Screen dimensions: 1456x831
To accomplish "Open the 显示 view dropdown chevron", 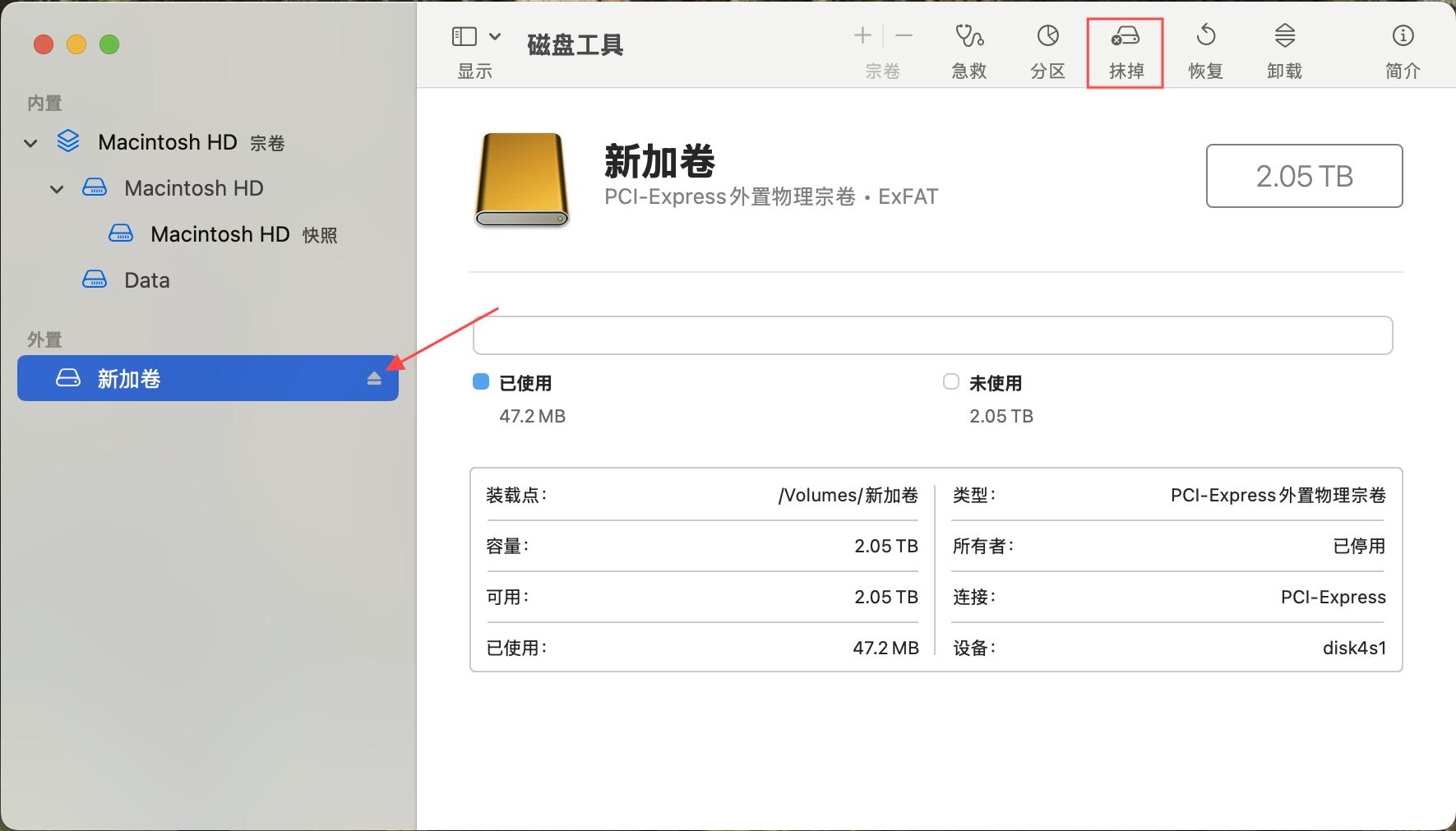I will click(x=495, y=36).
